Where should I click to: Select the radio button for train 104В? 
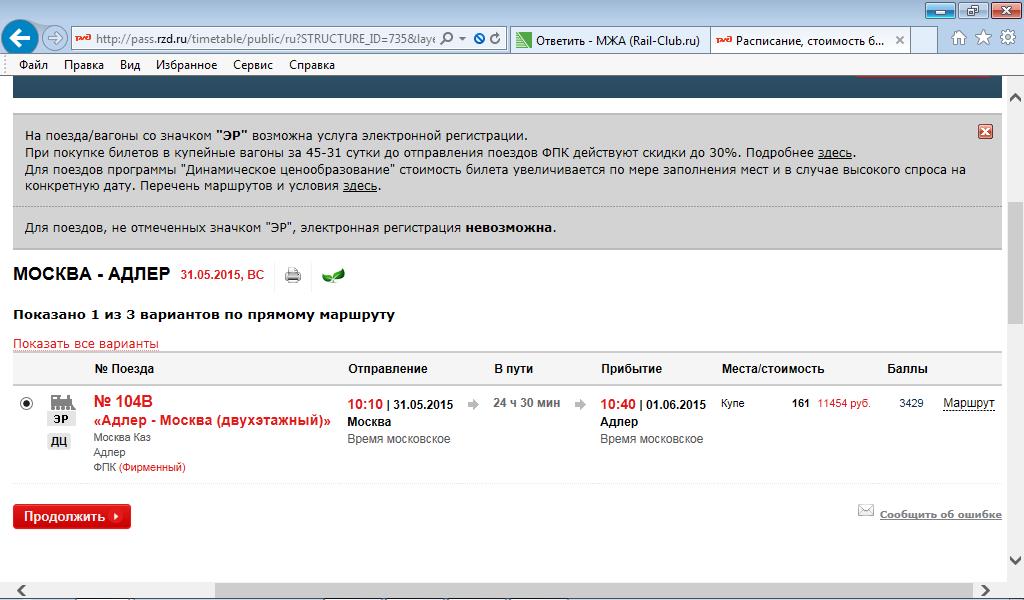[26, 403]
